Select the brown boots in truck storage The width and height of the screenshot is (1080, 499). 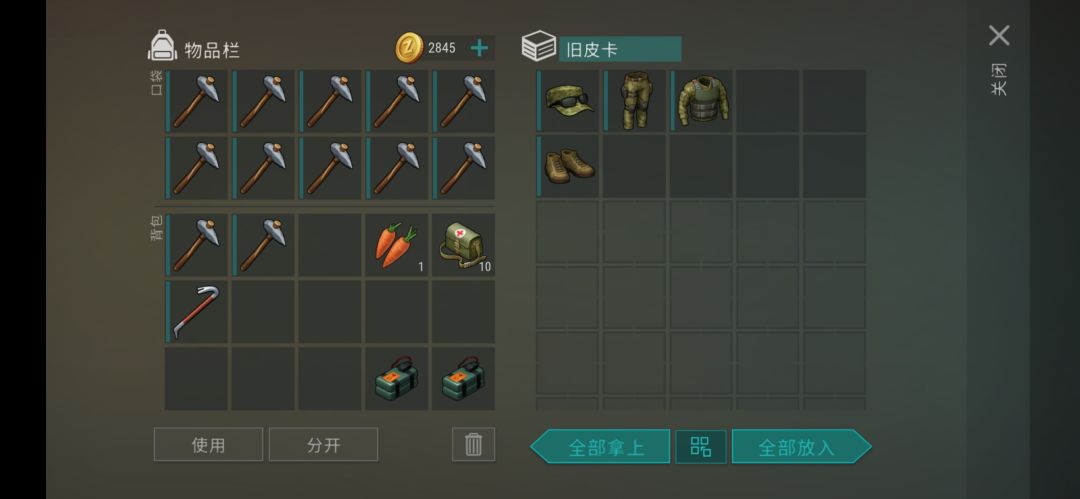point(568,167)
